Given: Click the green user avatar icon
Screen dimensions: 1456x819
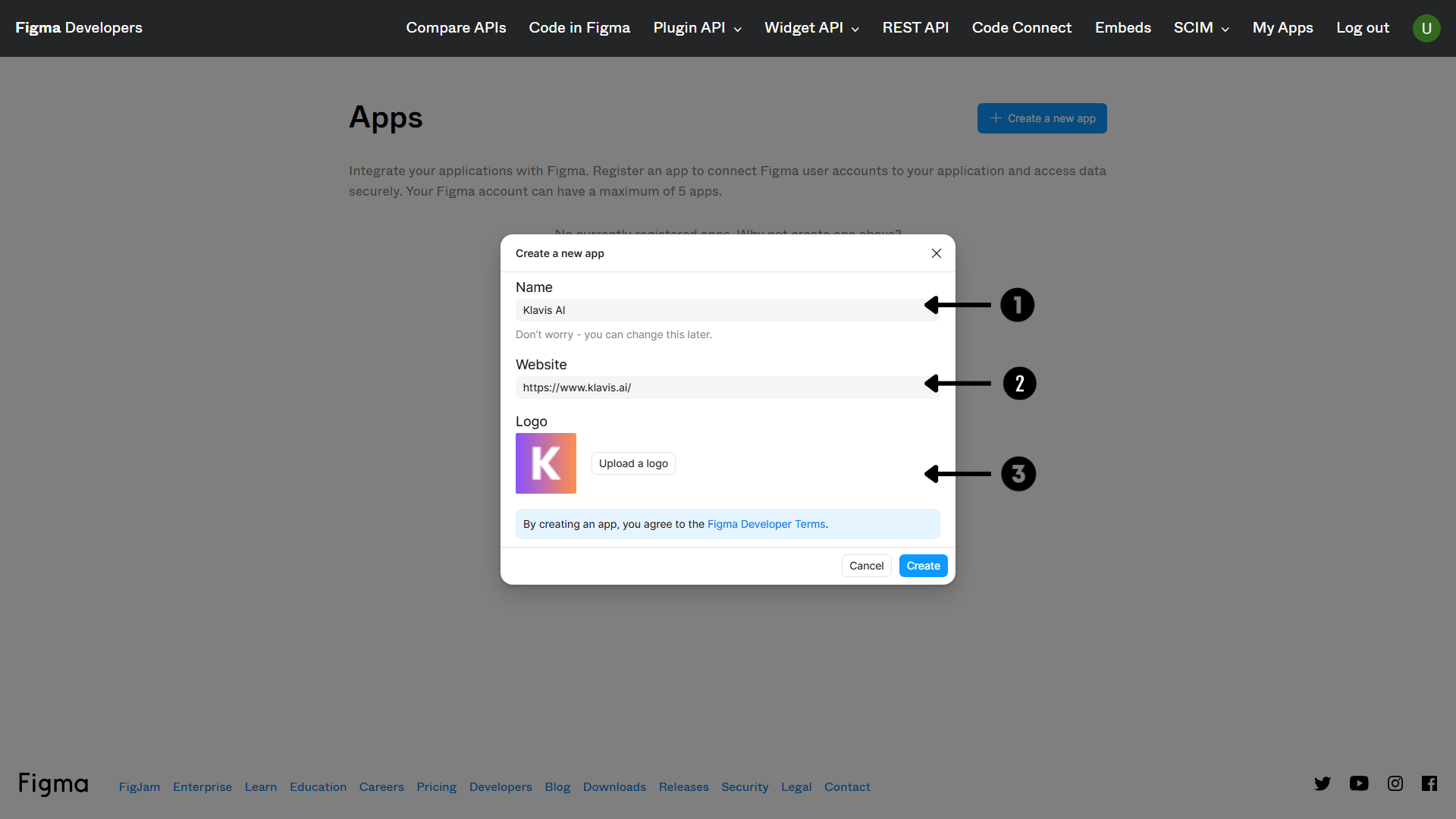Looking at the screenshot, I should [x=1426, y=28].
